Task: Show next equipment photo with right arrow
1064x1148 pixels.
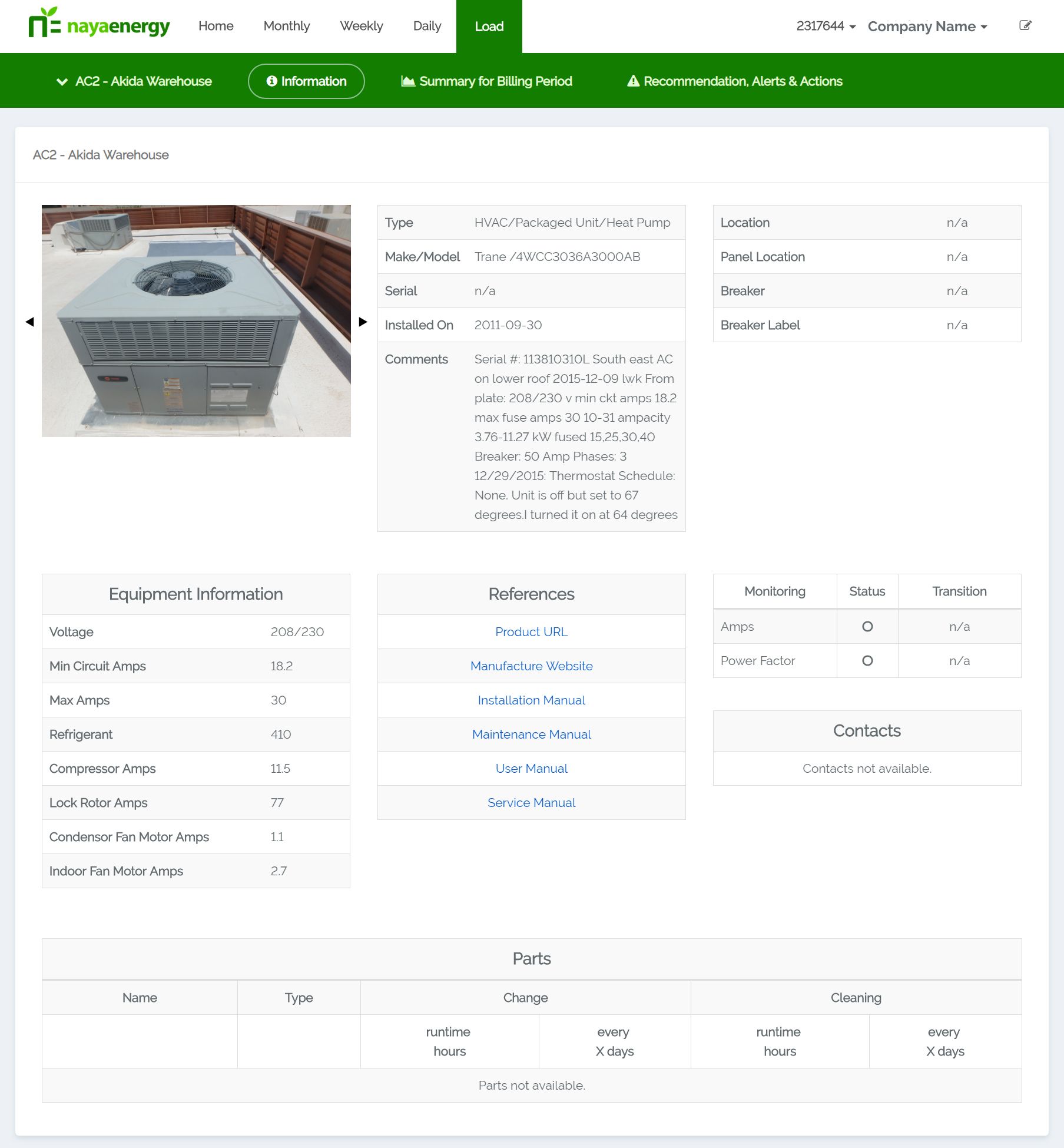Action: pyautogui.click(x=363, y=322)
